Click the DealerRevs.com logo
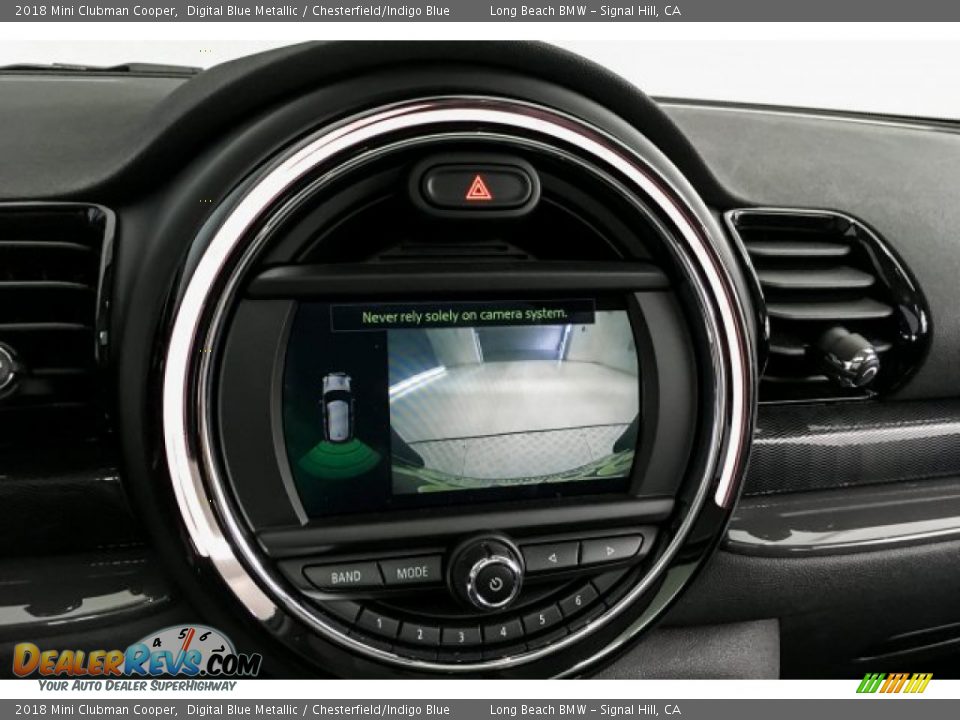 136,658
